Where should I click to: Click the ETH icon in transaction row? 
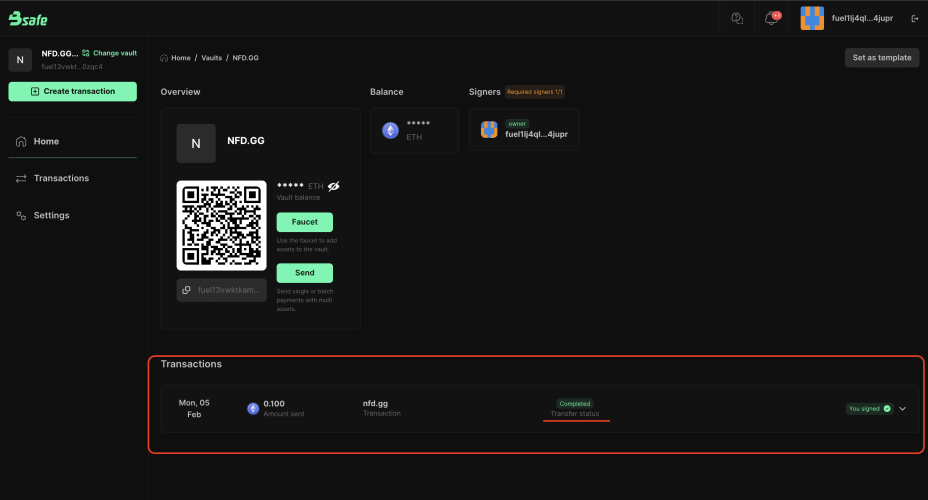[x=253, y=408]
